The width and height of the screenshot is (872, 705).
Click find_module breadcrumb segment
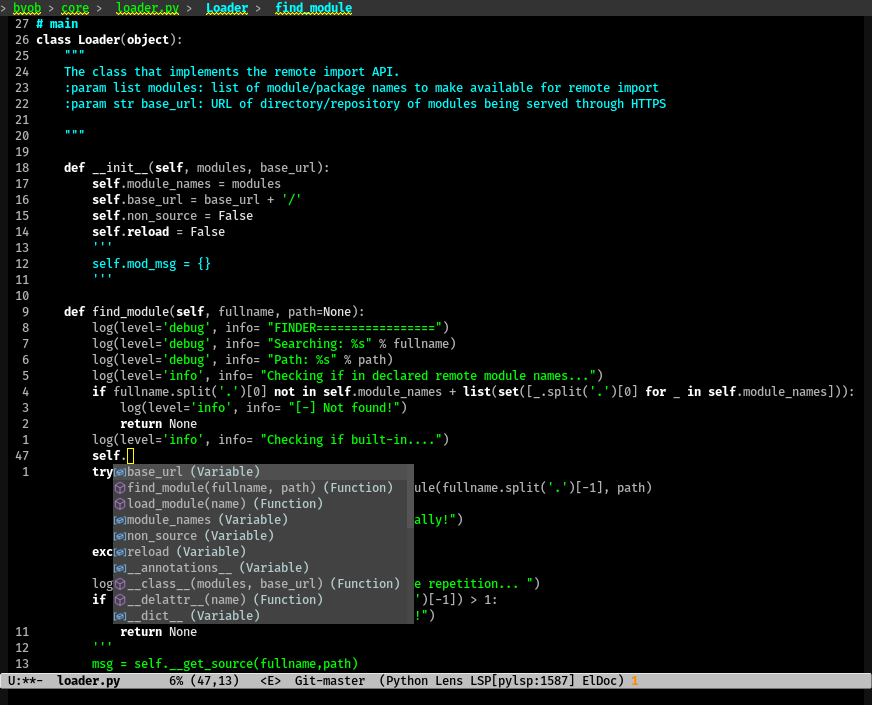[314, 8]
